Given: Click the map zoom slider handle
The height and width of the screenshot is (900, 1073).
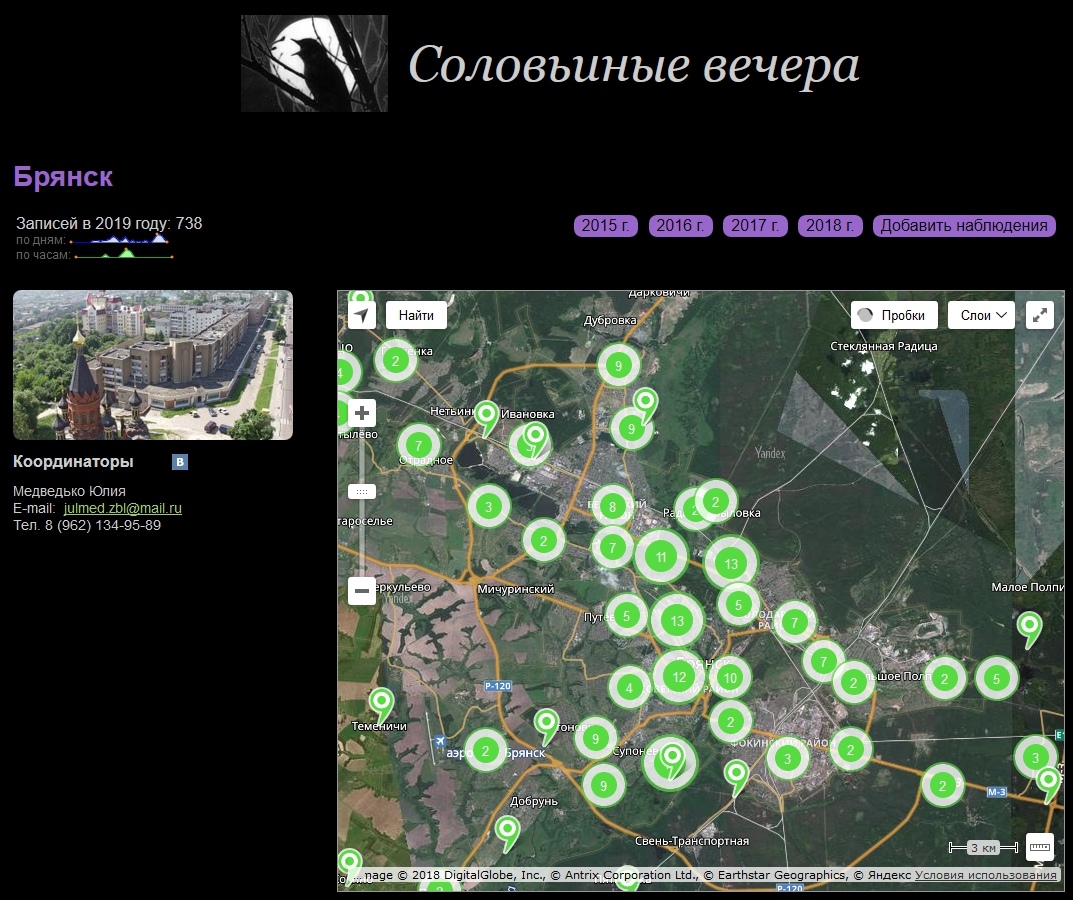Looking at the screenshot, I should pyautogui.click(x=362, y=492).
